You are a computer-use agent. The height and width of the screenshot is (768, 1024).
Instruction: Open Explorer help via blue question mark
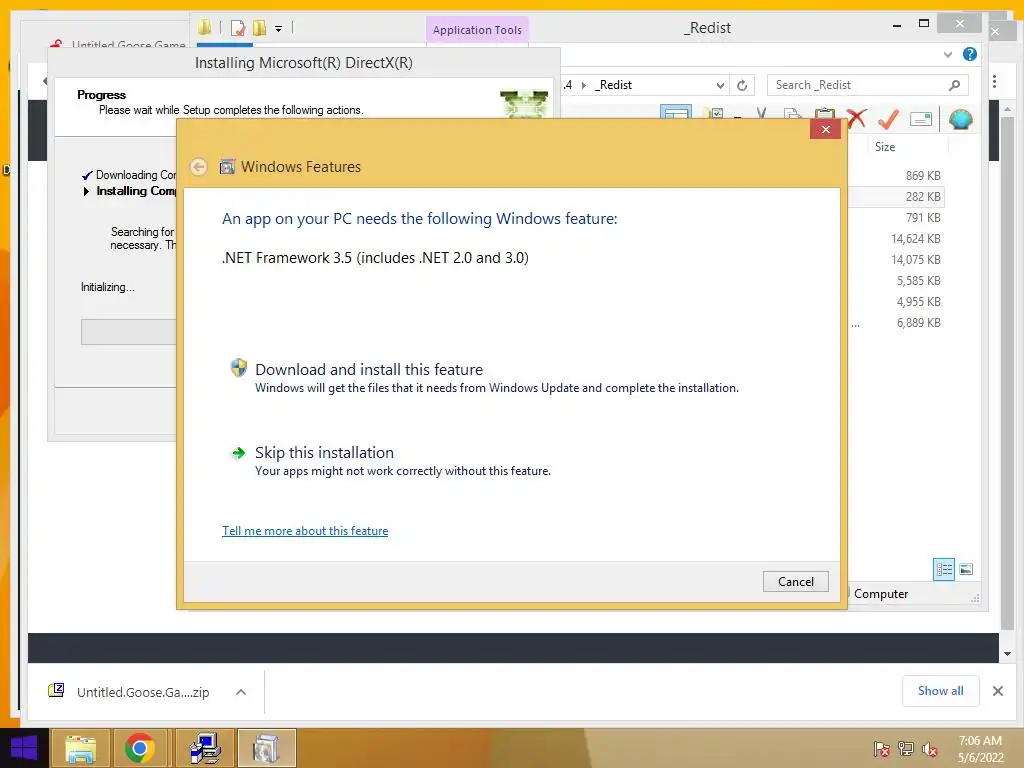click(970, 54)
